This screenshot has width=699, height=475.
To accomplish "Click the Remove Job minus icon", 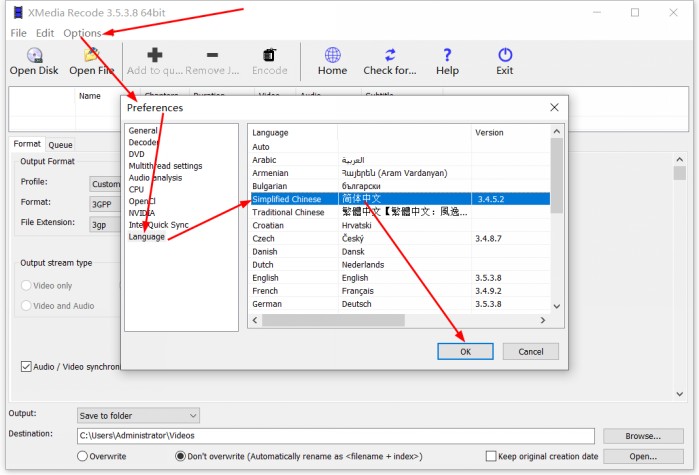I will 213,55.
